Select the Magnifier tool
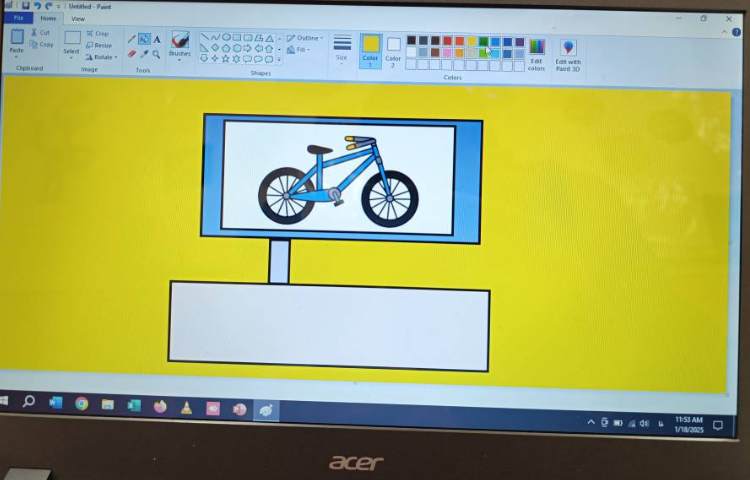 click(x=157, y=54)
